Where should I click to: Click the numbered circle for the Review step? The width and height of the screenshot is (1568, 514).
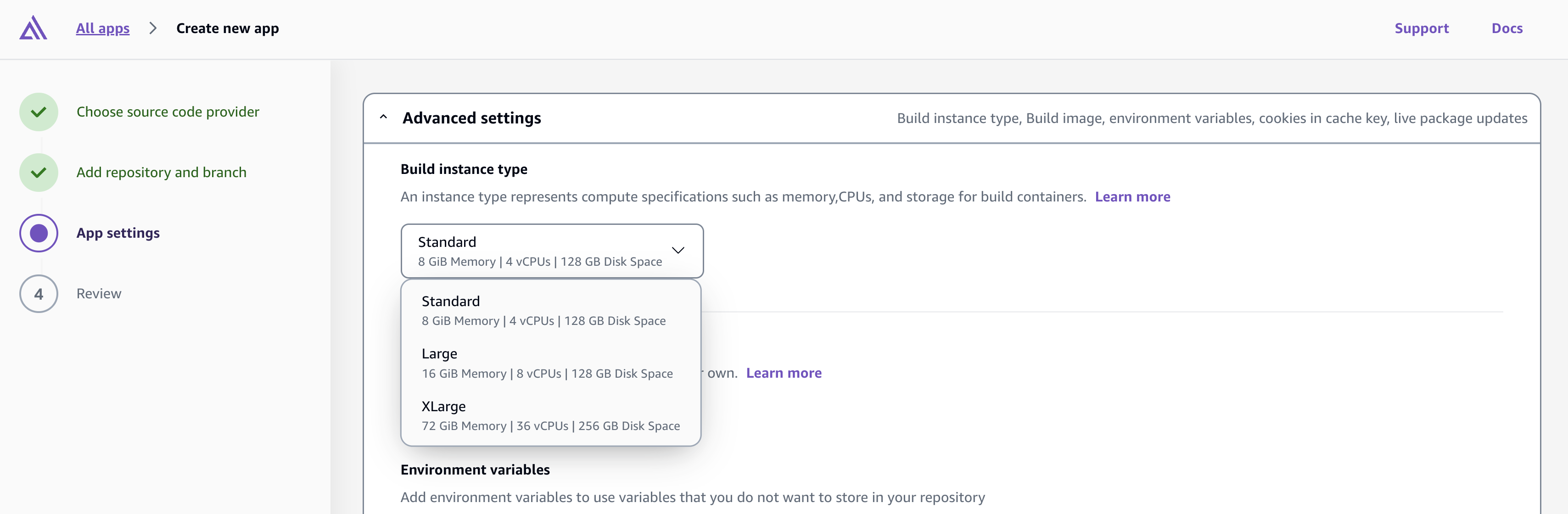(x=39, y=294)
